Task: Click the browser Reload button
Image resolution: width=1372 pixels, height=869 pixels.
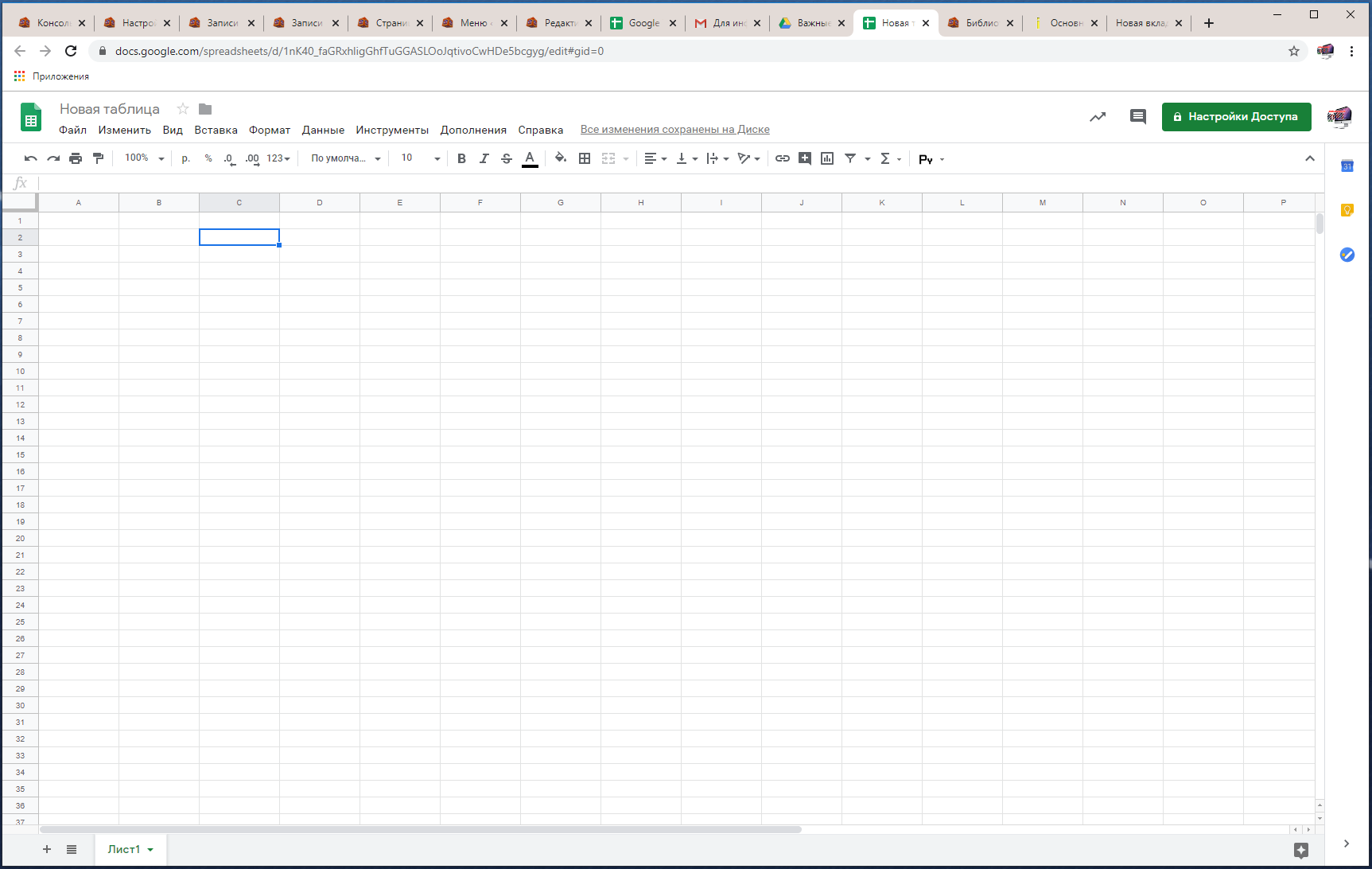Action: click(71, 51)
